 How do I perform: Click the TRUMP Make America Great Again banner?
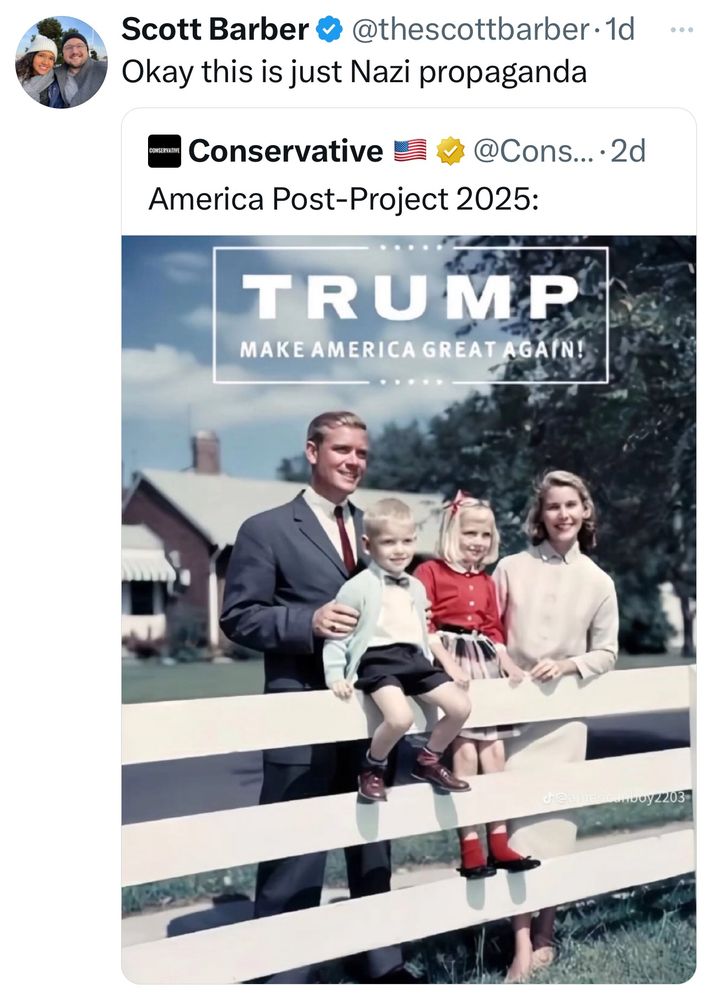(410, 314)
